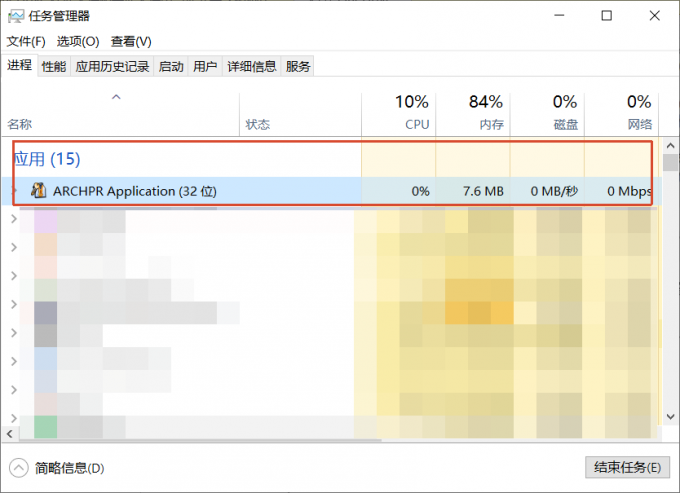Image resolution: width=680 pixels, height=493 pixels.
Task: Click the 结束任务(E) button
Action: point(627,467)
